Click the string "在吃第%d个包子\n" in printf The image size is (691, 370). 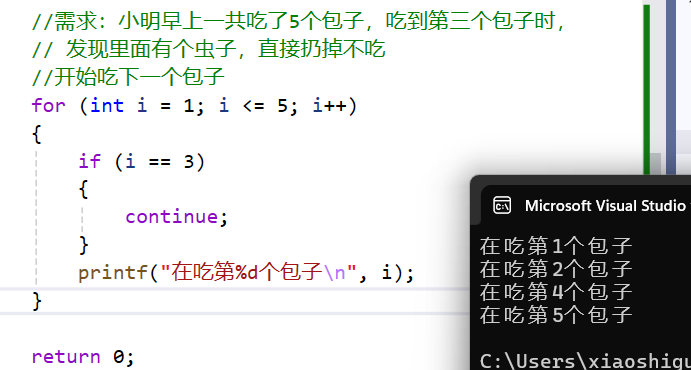(x=258, y=273)
